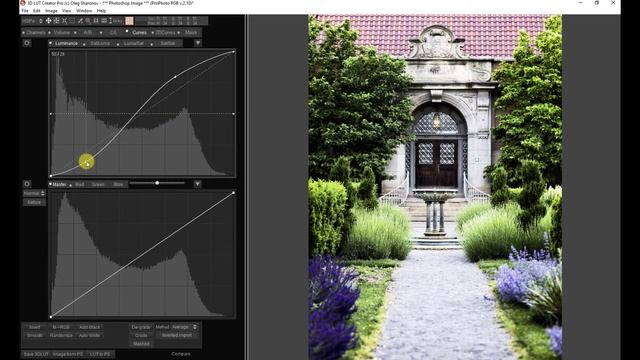Open the File menu
Viewport: 640px width, 360px height.
[x=25, y=11]
